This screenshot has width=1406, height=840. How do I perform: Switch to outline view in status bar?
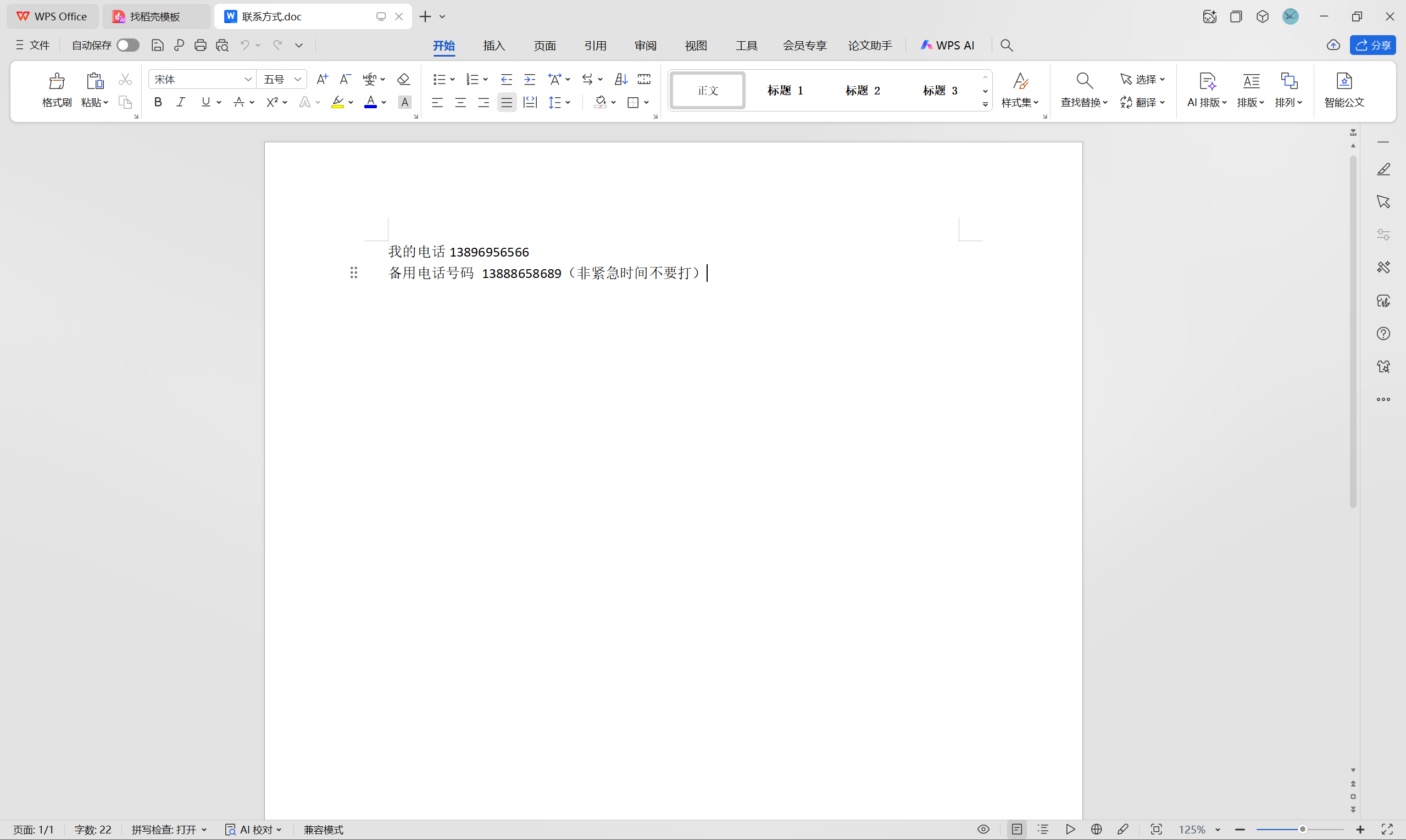[x=1043, y=829]
